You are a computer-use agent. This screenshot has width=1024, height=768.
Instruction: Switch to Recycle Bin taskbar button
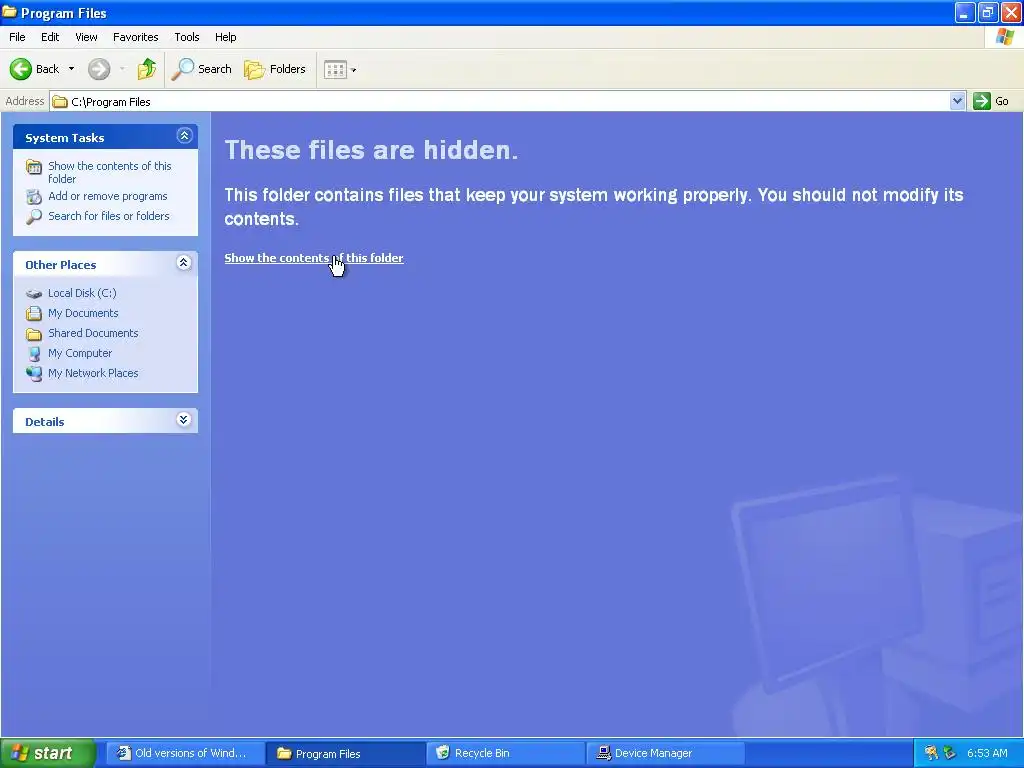(x=506, y=753)
